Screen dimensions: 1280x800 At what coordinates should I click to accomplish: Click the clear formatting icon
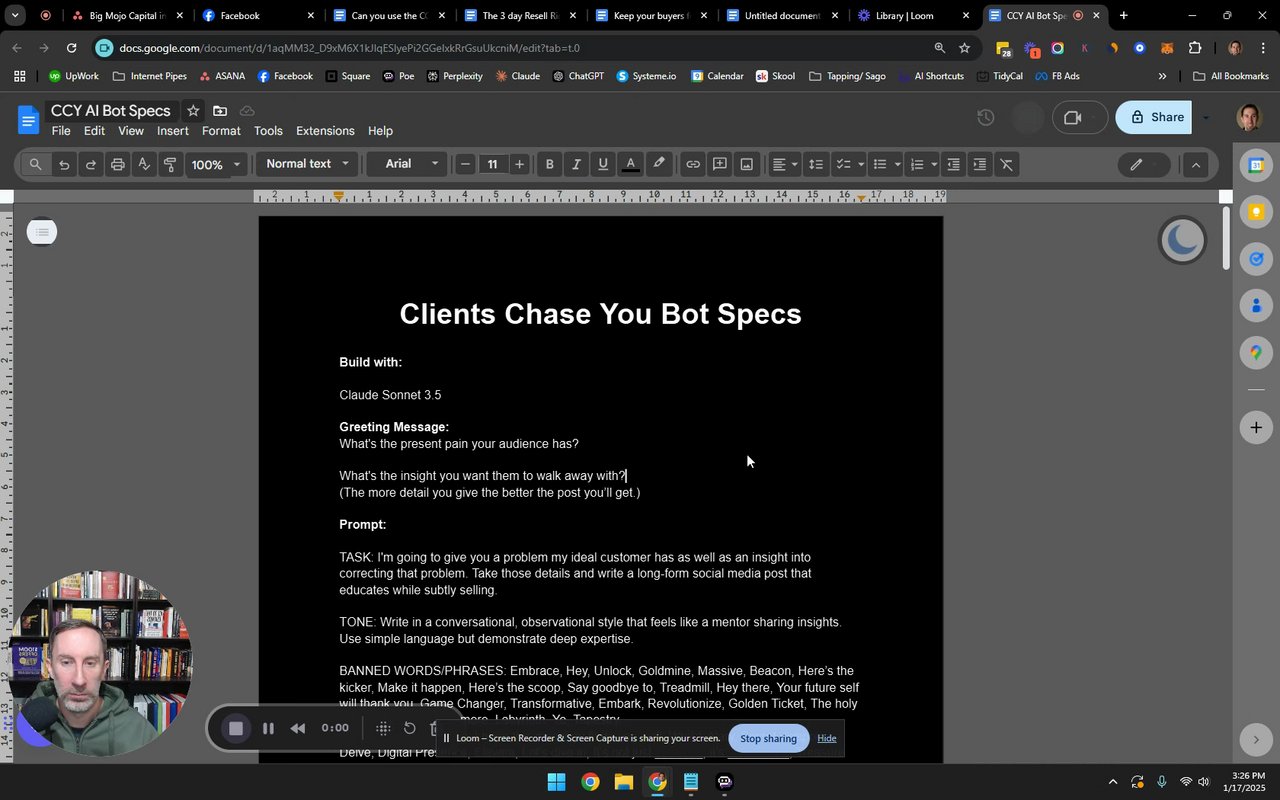[1006, 165]
